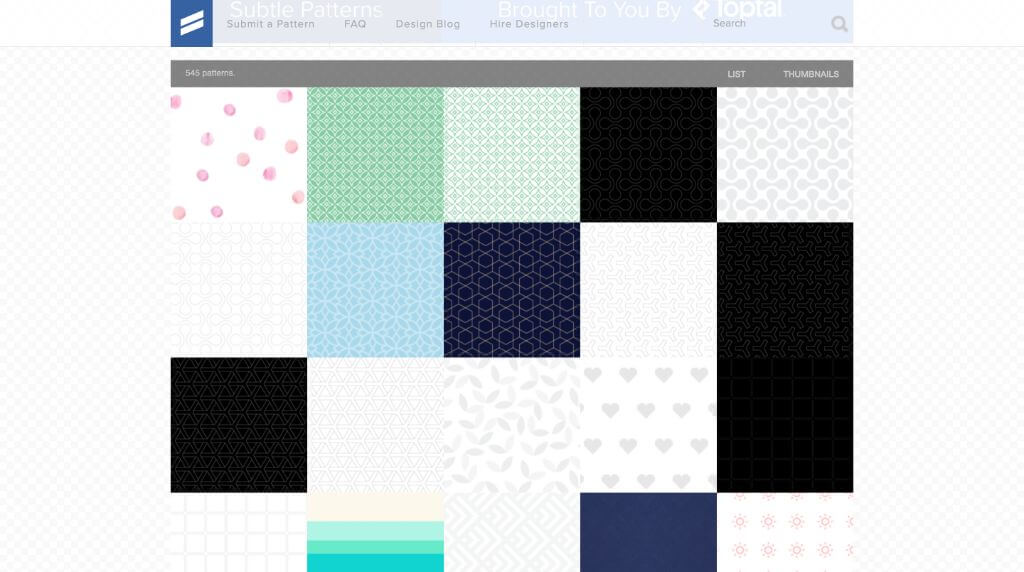
Task: Click the Toptal logo in header
Action: (x=738, y=9)
